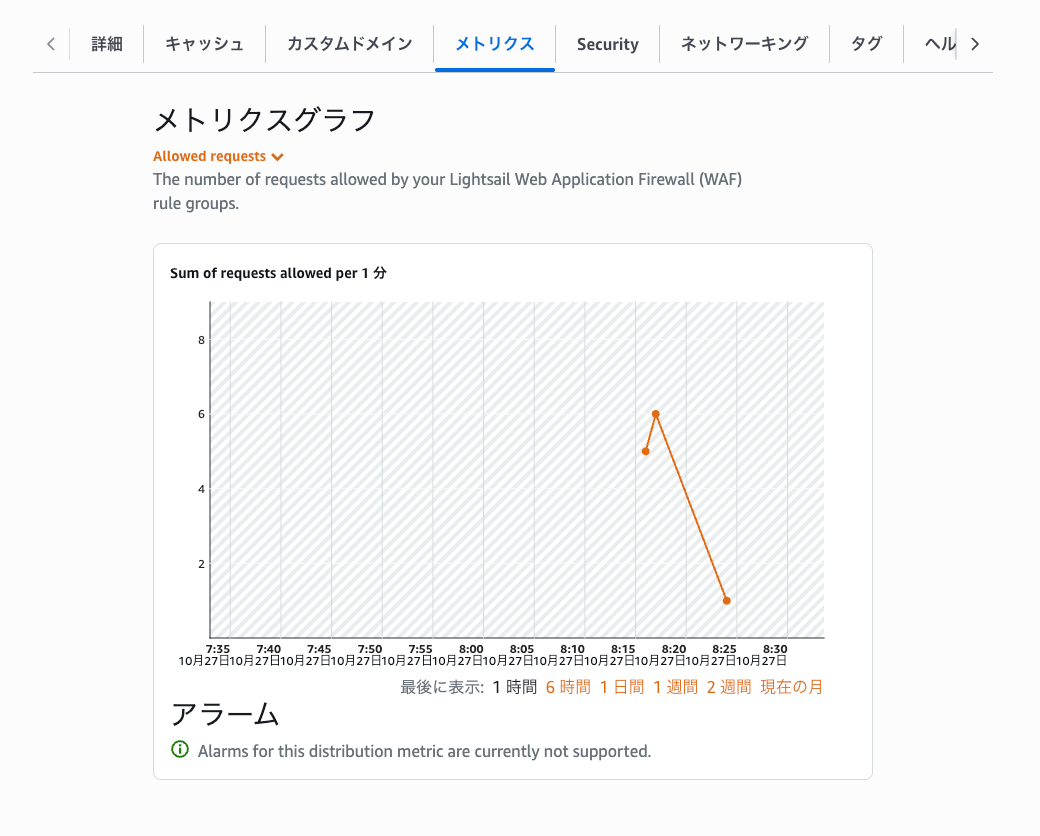Open the カスタムドメイン tab
This screenshot has height=836, width=1040.
tap(350, 44)
